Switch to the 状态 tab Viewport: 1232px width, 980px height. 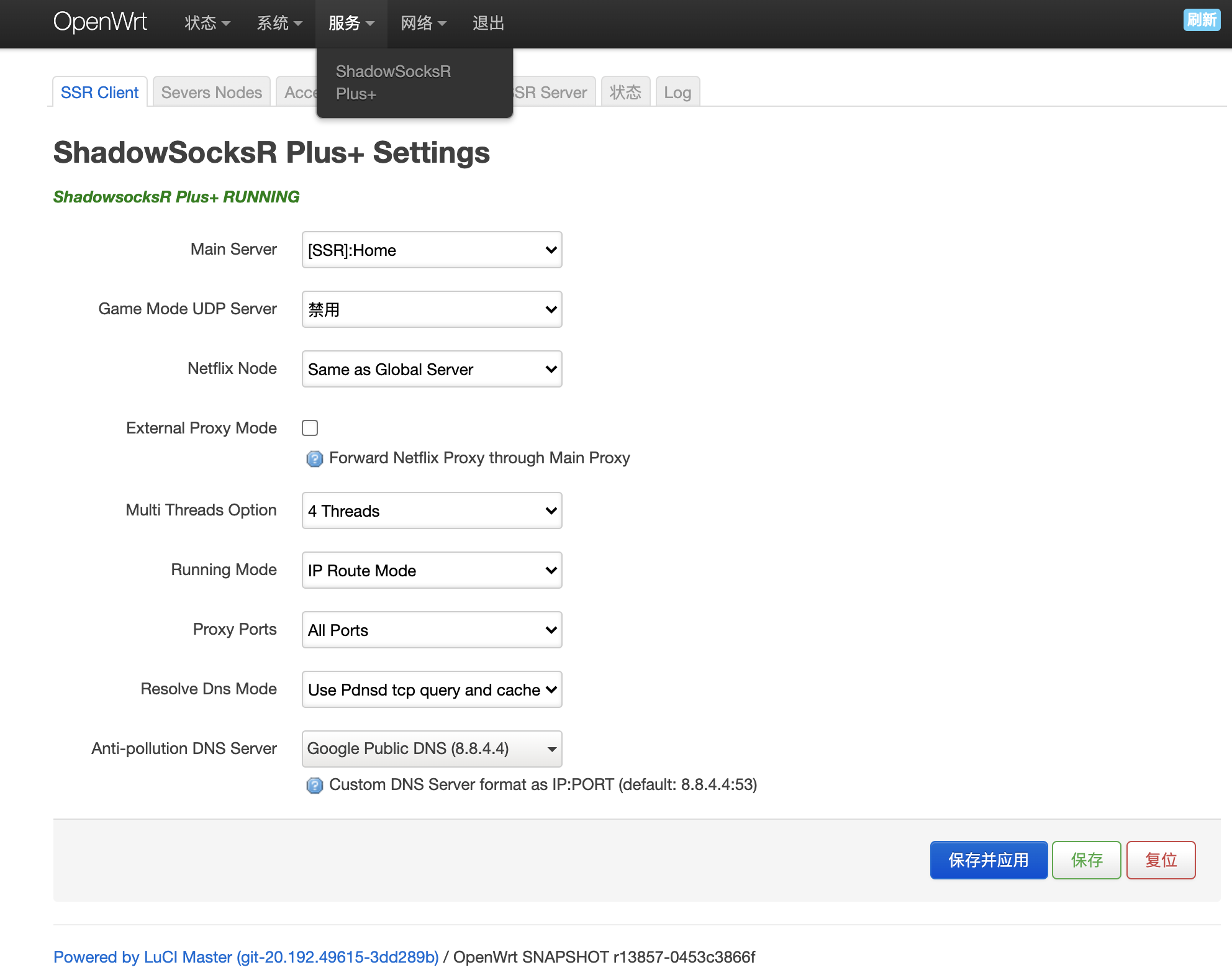coord(625,92)
